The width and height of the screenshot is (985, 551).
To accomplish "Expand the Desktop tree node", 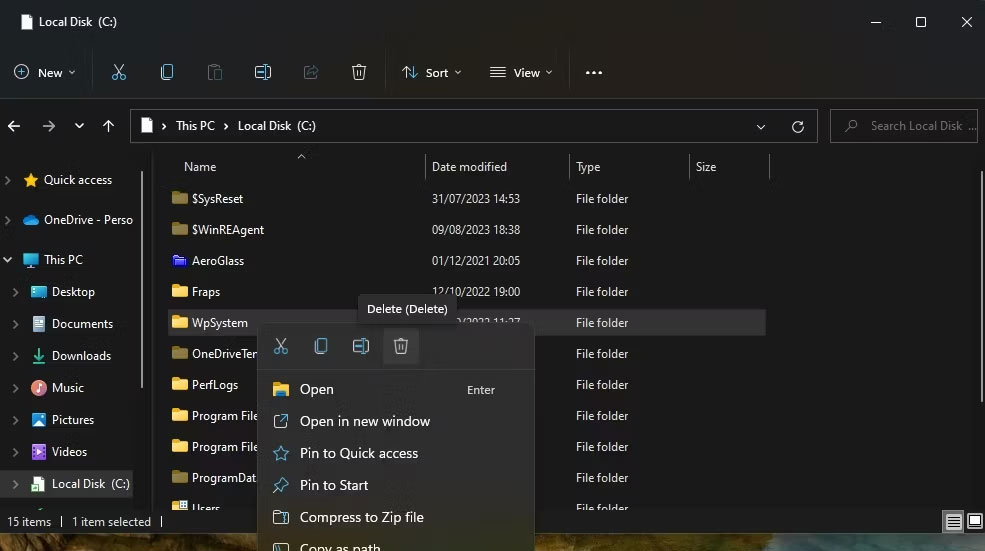I will tap(16, 292).
